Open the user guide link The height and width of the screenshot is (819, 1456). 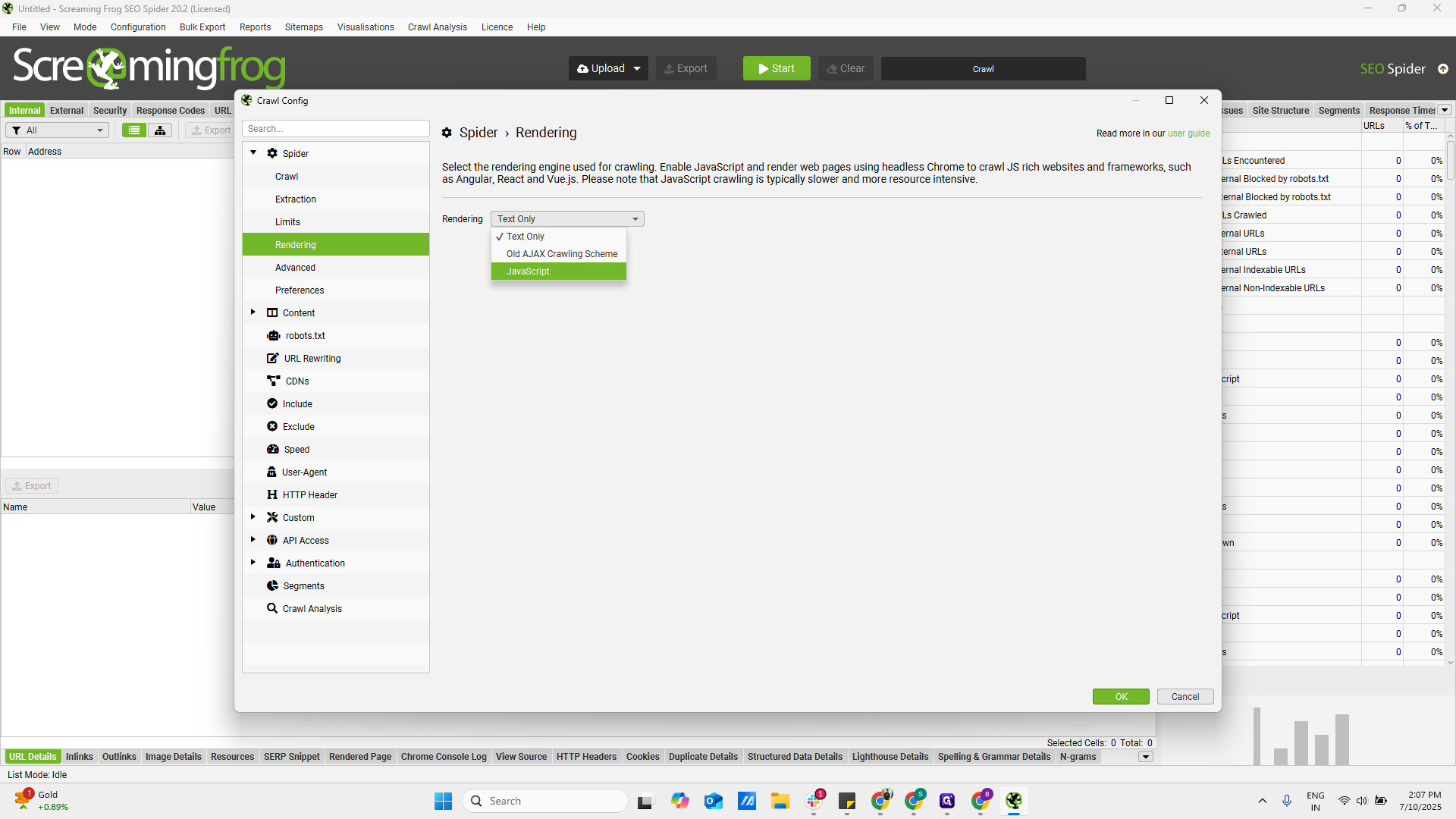pyautogui.click(x=1188, y=133)
